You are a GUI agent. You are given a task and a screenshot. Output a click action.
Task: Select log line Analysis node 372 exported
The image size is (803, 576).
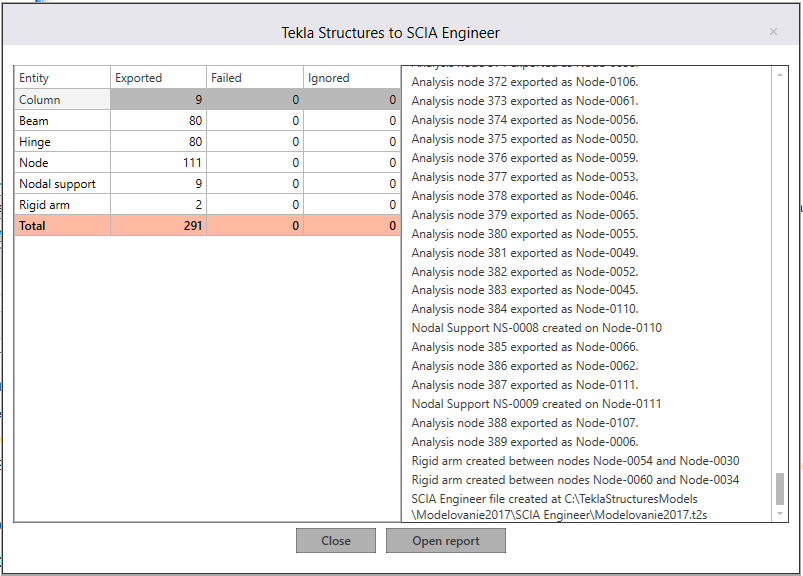coord(525,82)
